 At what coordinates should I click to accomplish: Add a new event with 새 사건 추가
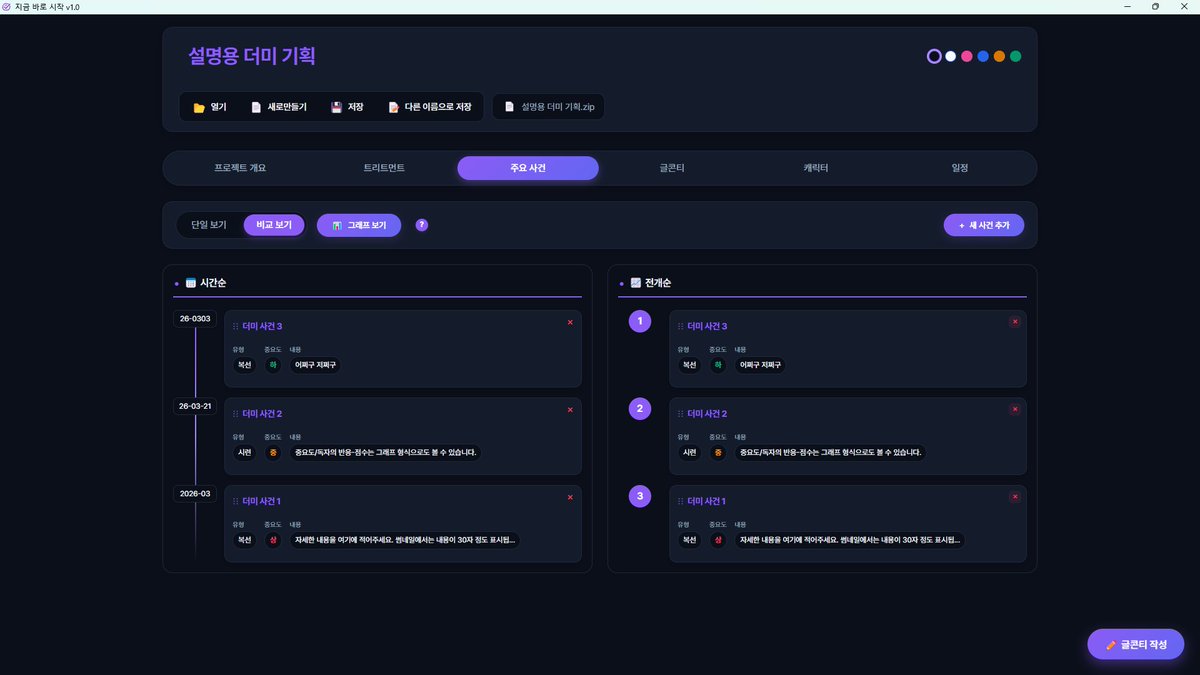coord(984,225)
